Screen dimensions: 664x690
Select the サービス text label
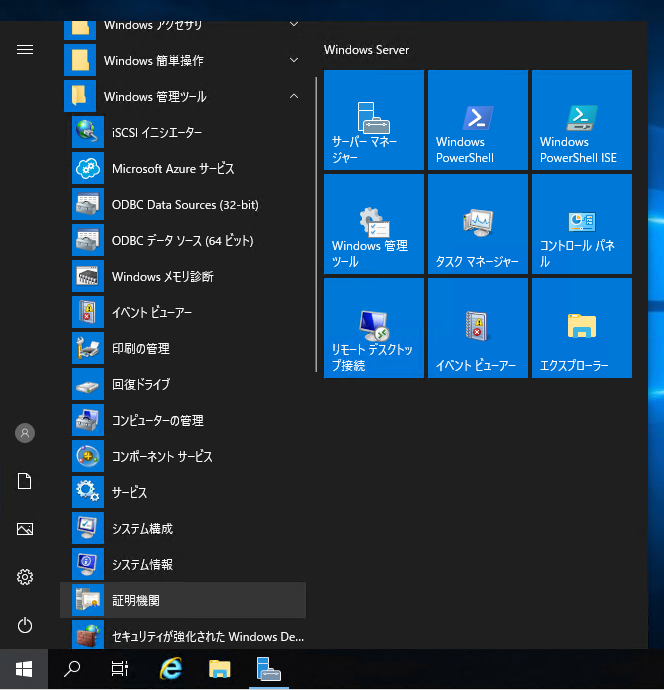pyautogui.click(x=129, y=492)
